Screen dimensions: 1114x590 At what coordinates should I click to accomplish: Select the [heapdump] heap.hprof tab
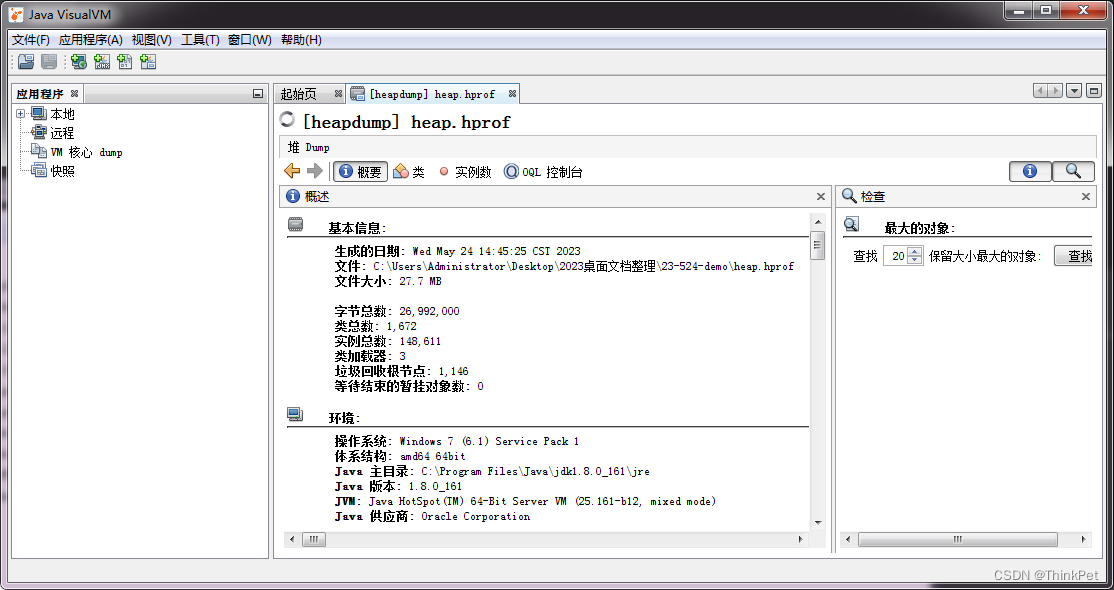point(431,94)
